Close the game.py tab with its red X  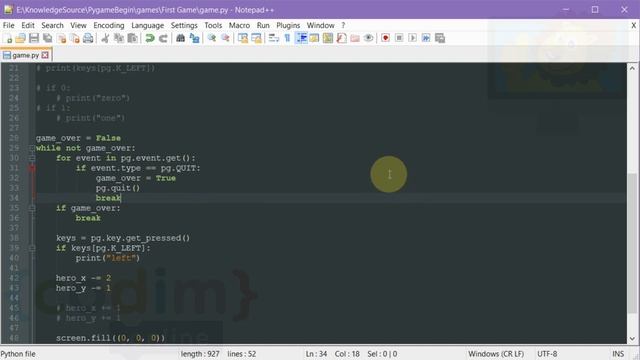[x=45, y=55]
